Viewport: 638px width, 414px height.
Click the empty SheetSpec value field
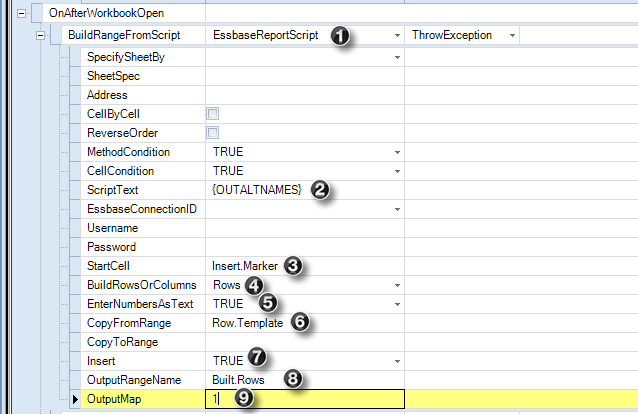point(305,76)
